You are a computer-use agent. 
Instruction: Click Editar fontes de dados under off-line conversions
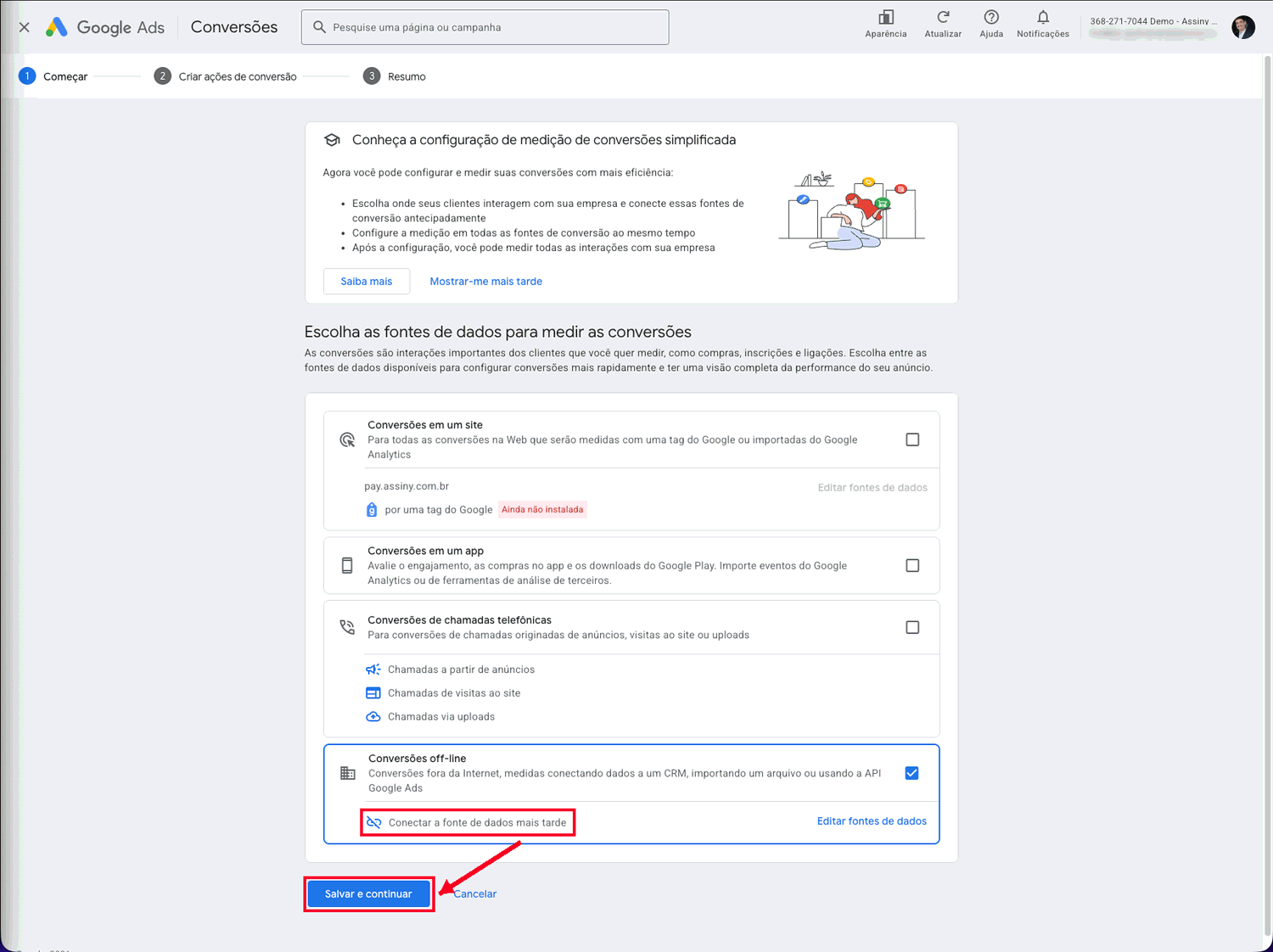pyautogui.click(x=872, y=821)
